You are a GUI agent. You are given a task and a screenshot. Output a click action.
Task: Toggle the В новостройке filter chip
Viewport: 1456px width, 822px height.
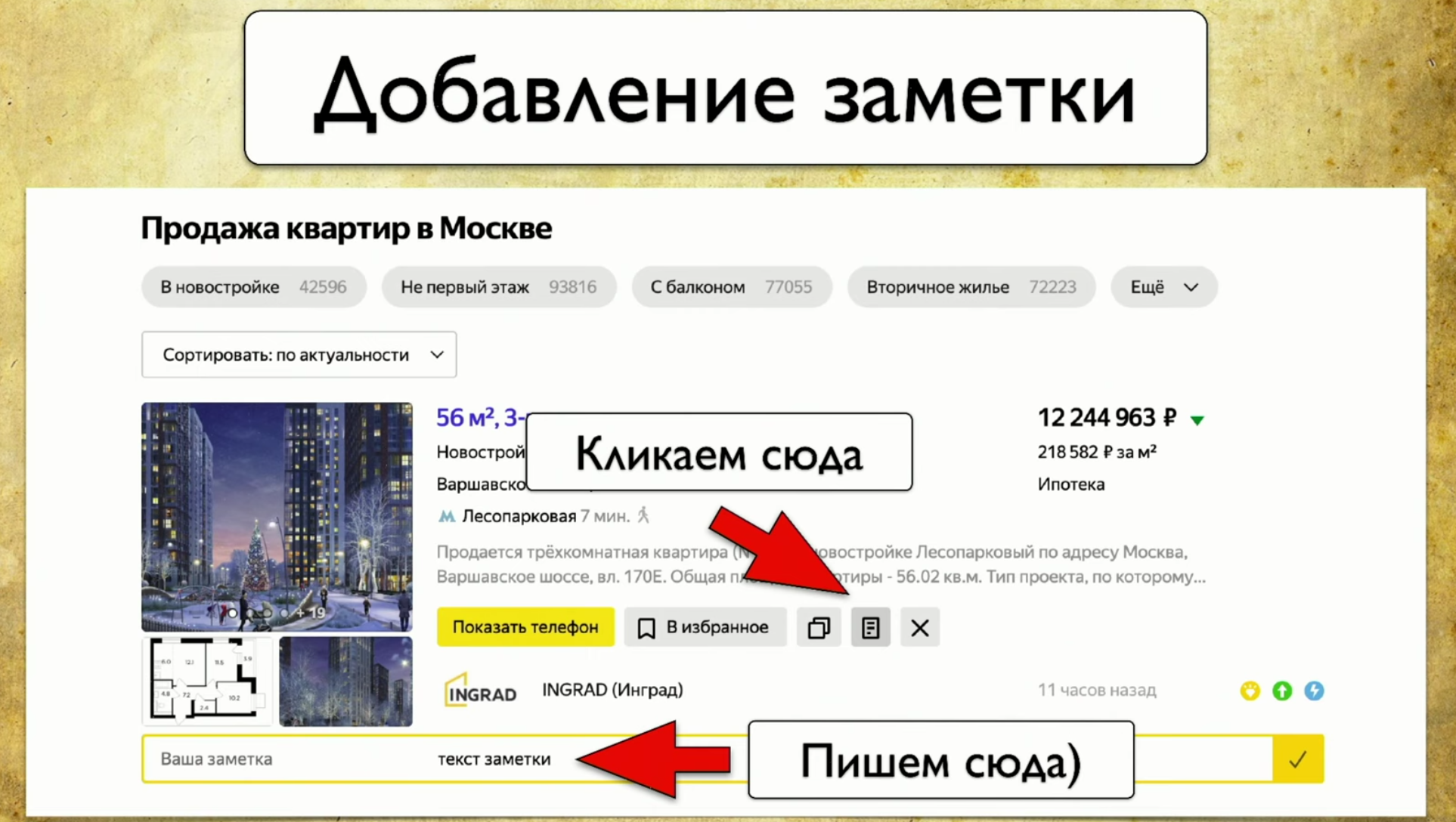coord(253,287)
